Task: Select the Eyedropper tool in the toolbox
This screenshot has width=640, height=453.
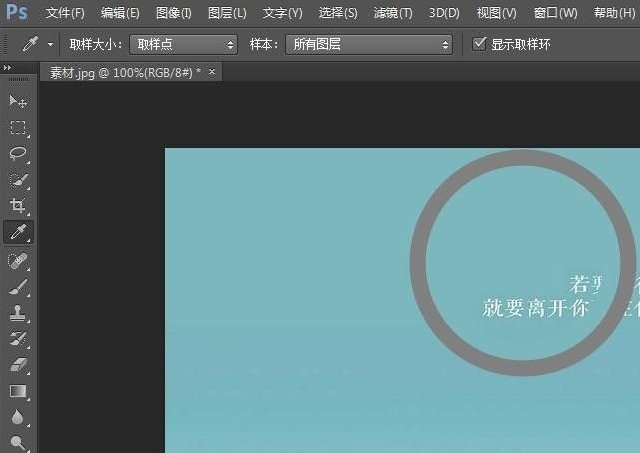Action: click(18, 232)
